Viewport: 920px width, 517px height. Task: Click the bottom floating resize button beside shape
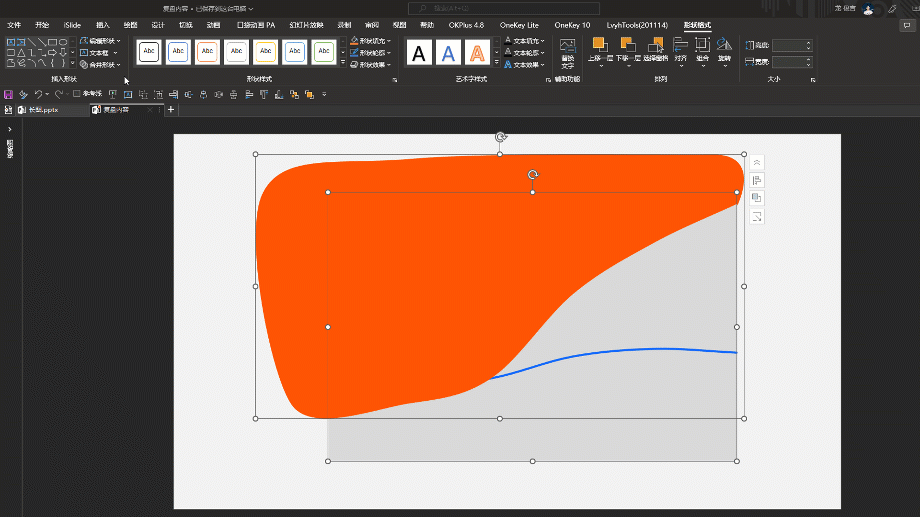tap(757, 217)
